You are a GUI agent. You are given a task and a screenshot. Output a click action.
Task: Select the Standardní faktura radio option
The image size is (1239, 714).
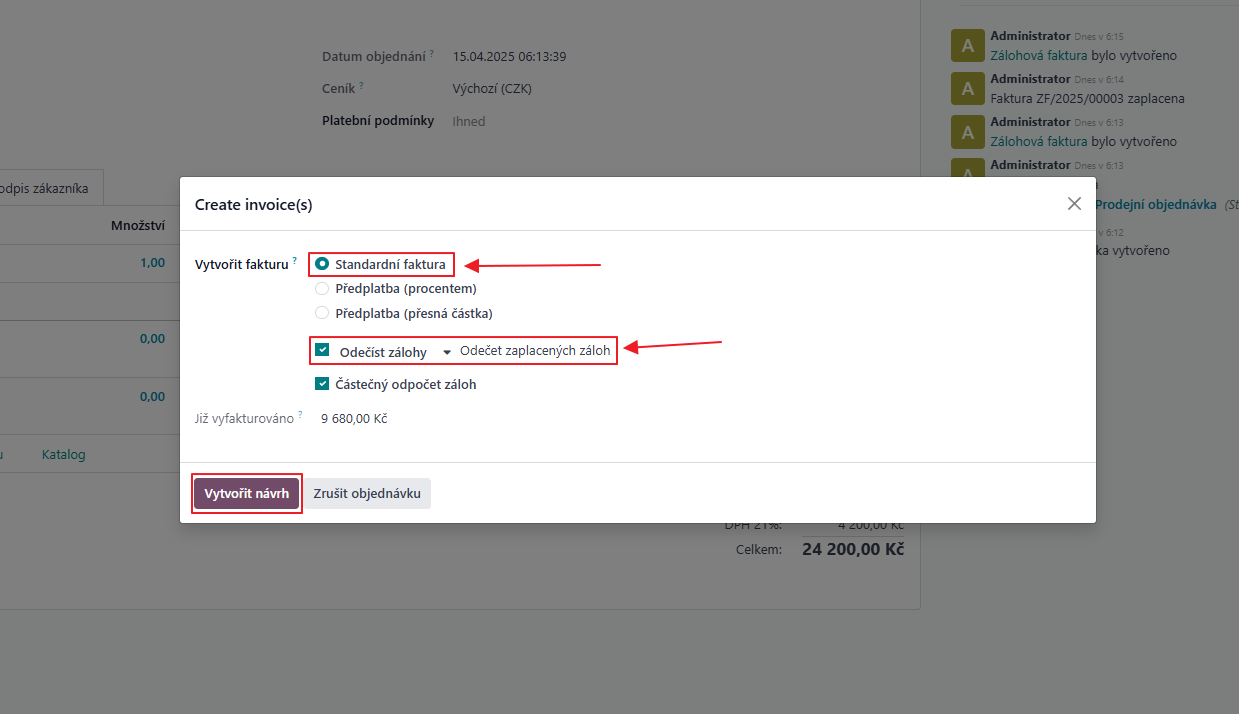322,264
